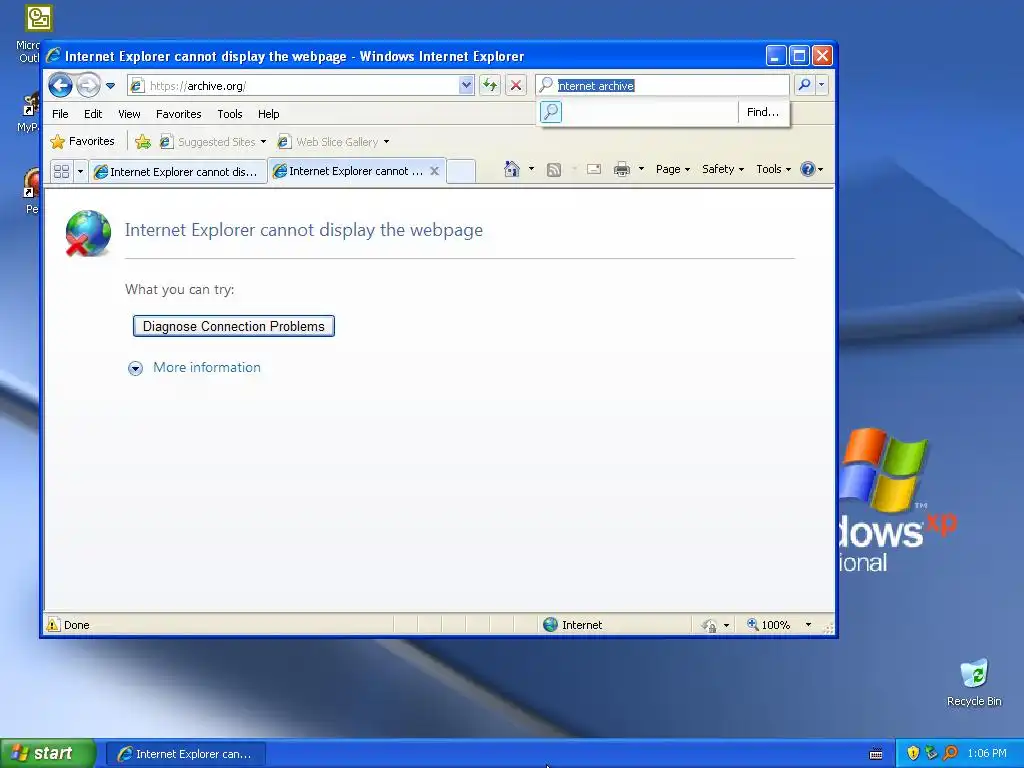Open Quick Tabs grid view
1024x768 pixels.
tap(61, 171)
